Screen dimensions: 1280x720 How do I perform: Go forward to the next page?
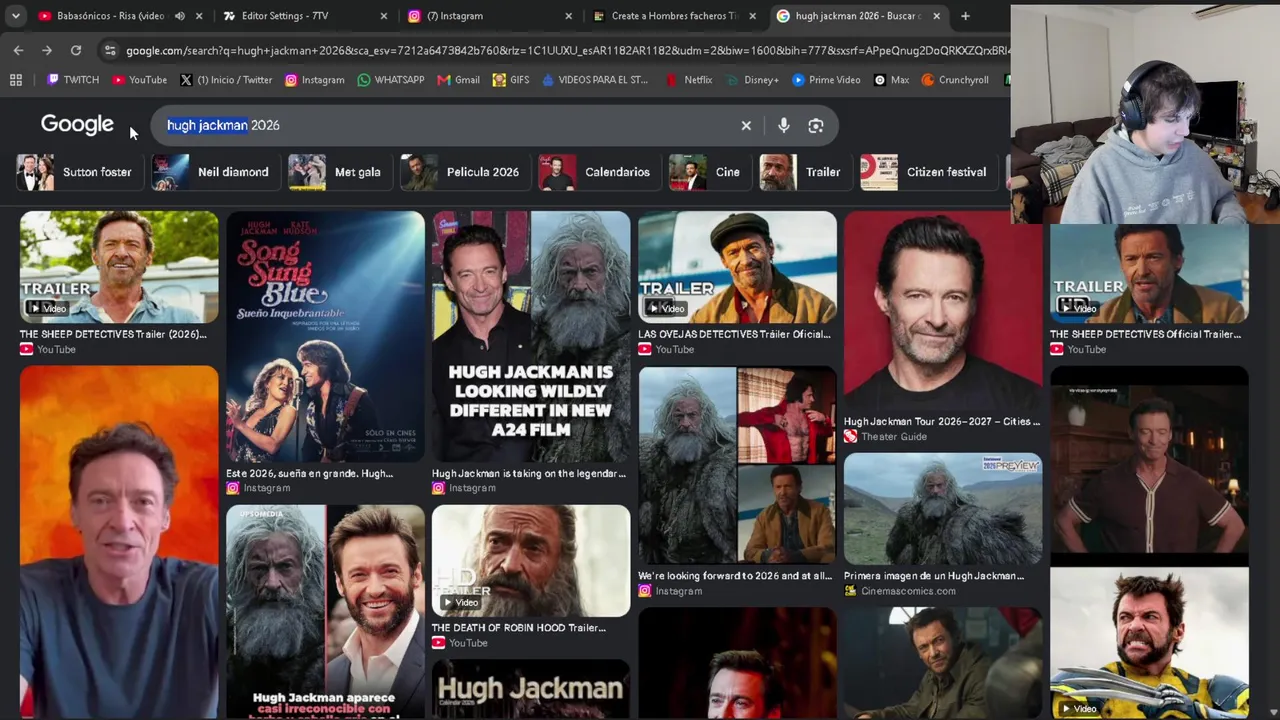point(47,50)
